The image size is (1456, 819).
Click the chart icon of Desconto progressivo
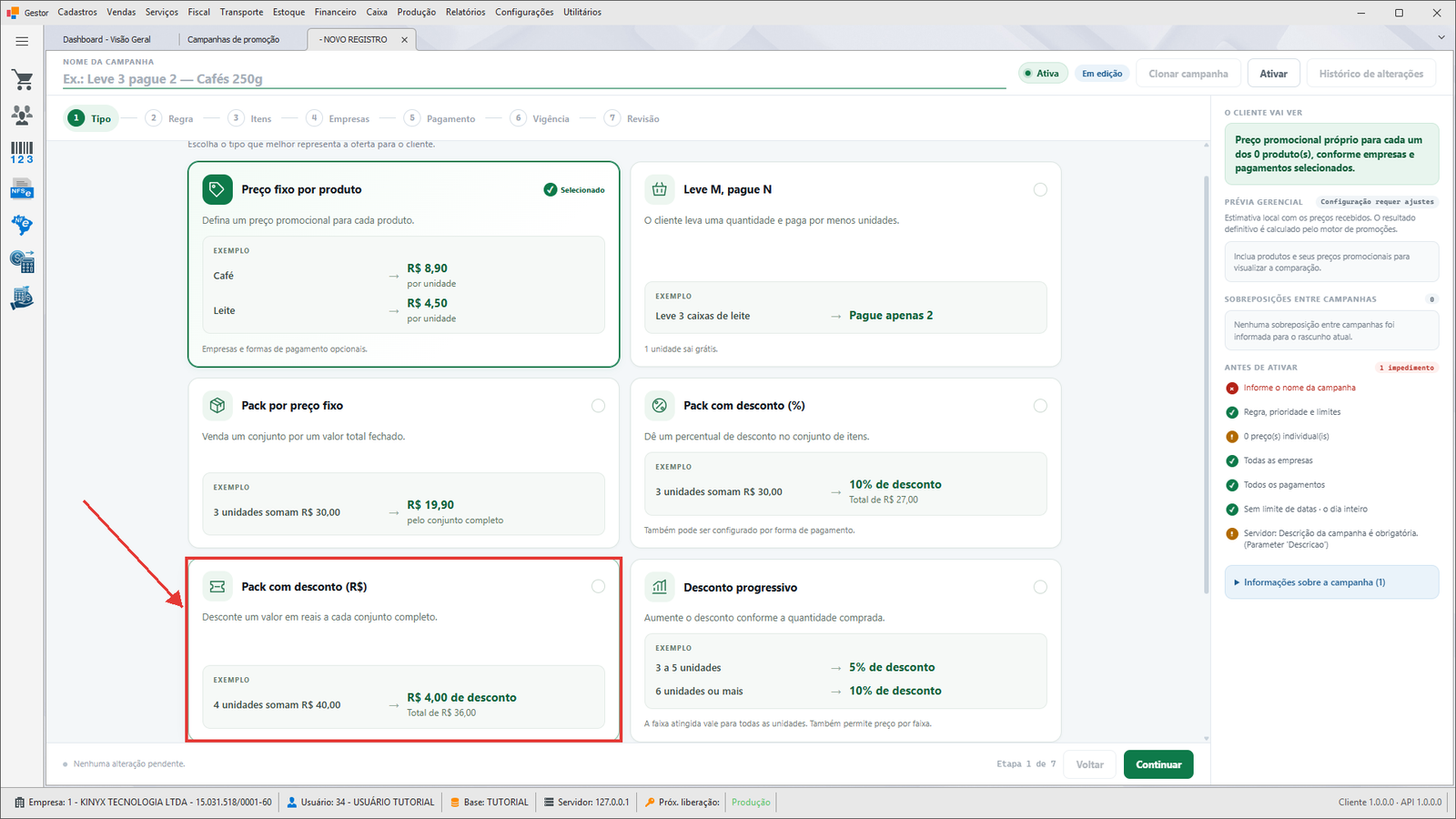click(x=660, y=587)
